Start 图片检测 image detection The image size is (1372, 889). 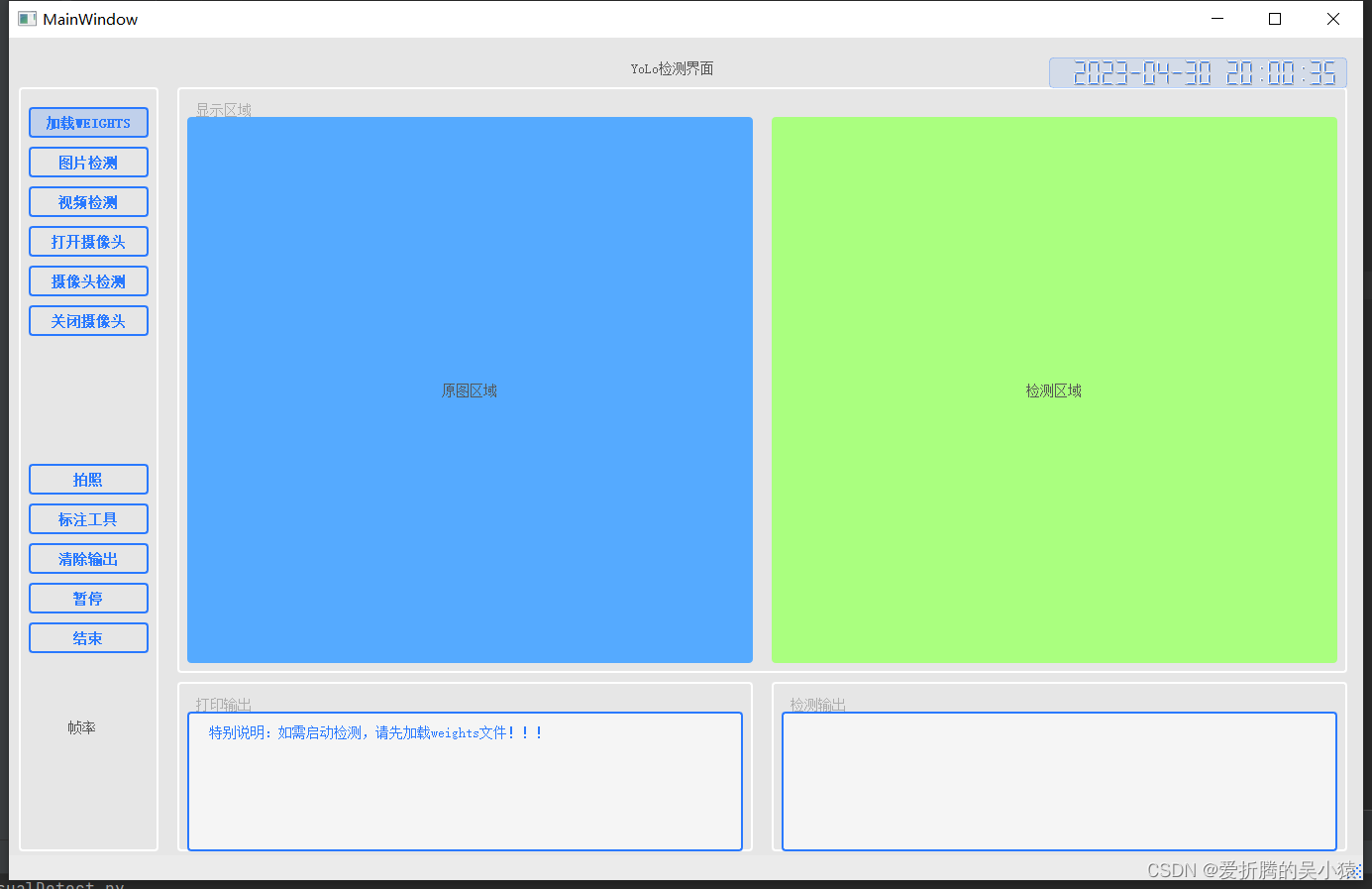(x=88, y=163)
